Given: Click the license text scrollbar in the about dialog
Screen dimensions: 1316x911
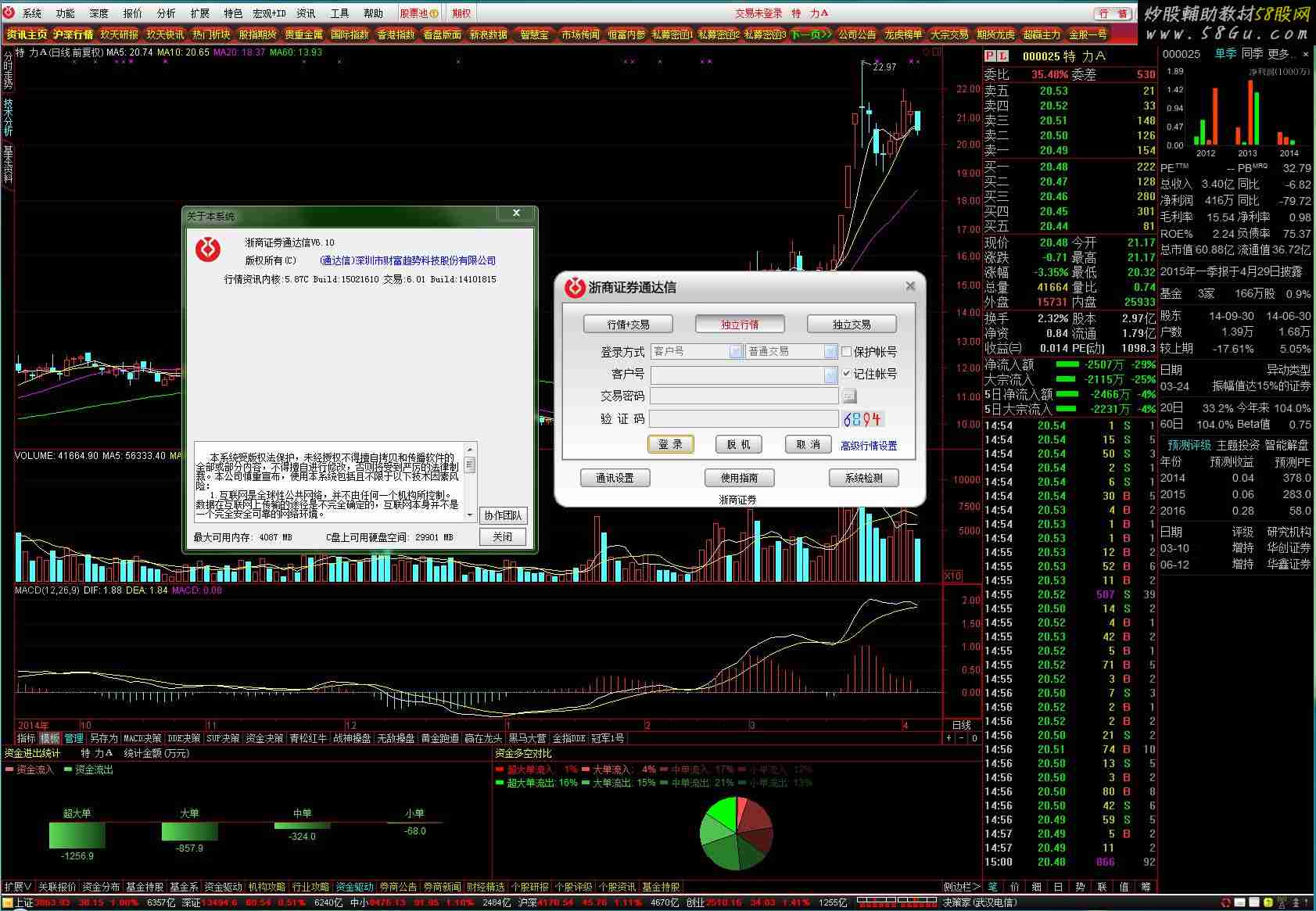Looking at the screenshot, I should tap(470, 482).
